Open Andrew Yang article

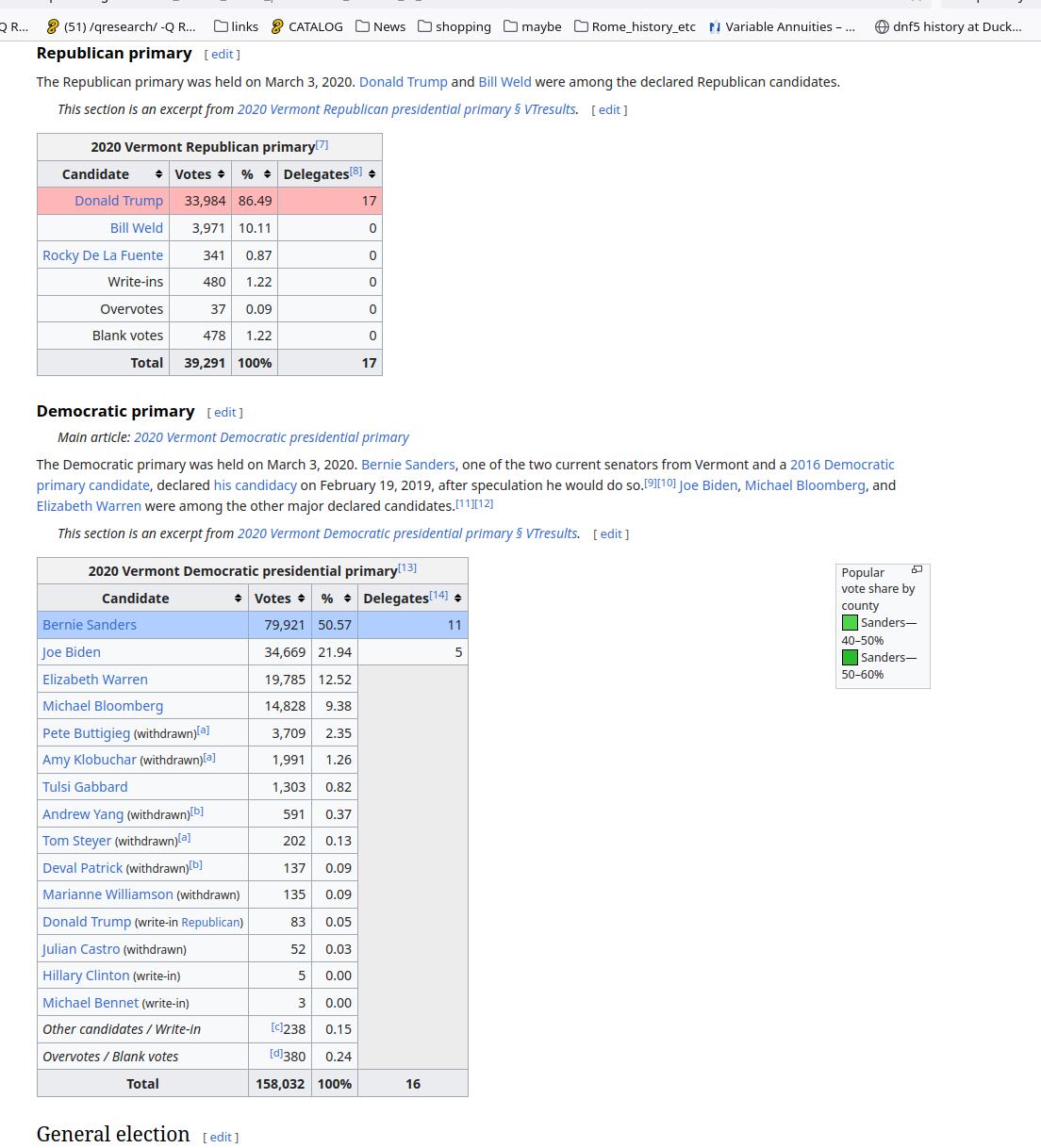83,814
